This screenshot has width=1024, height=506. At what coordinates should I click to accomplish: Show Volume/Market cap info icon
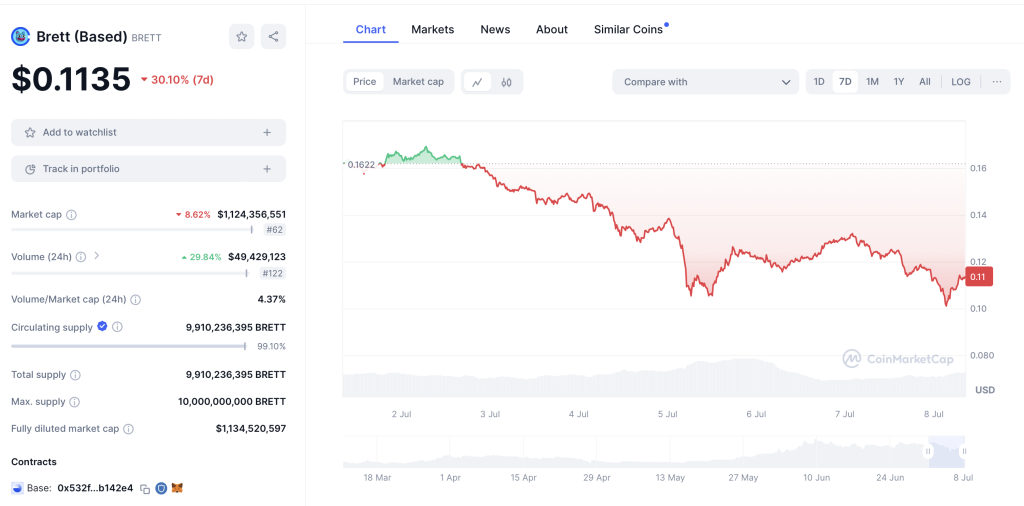coord(135,300)
